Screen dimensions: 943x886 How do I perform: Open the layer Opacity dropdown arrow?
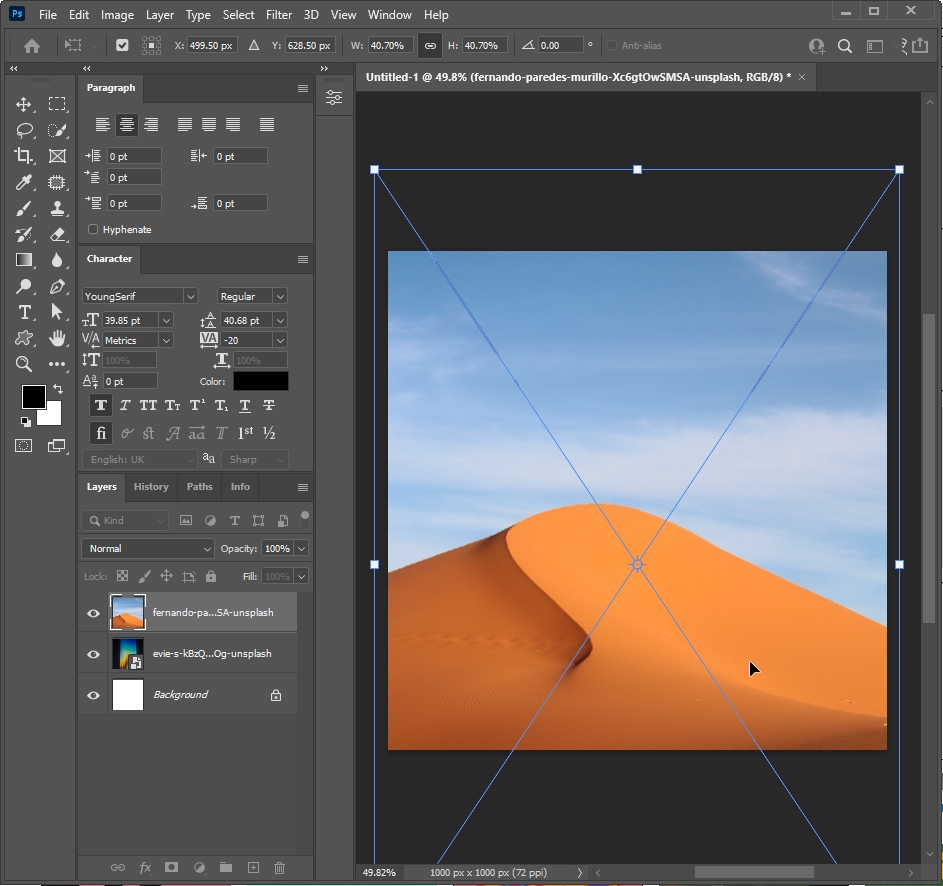(x=301, y=549)
